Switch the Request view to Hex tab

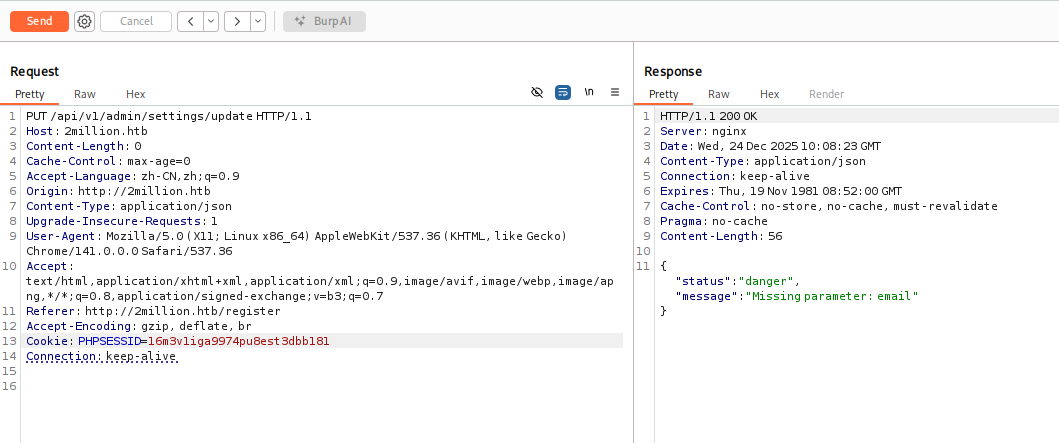click(x=135, y=94)
